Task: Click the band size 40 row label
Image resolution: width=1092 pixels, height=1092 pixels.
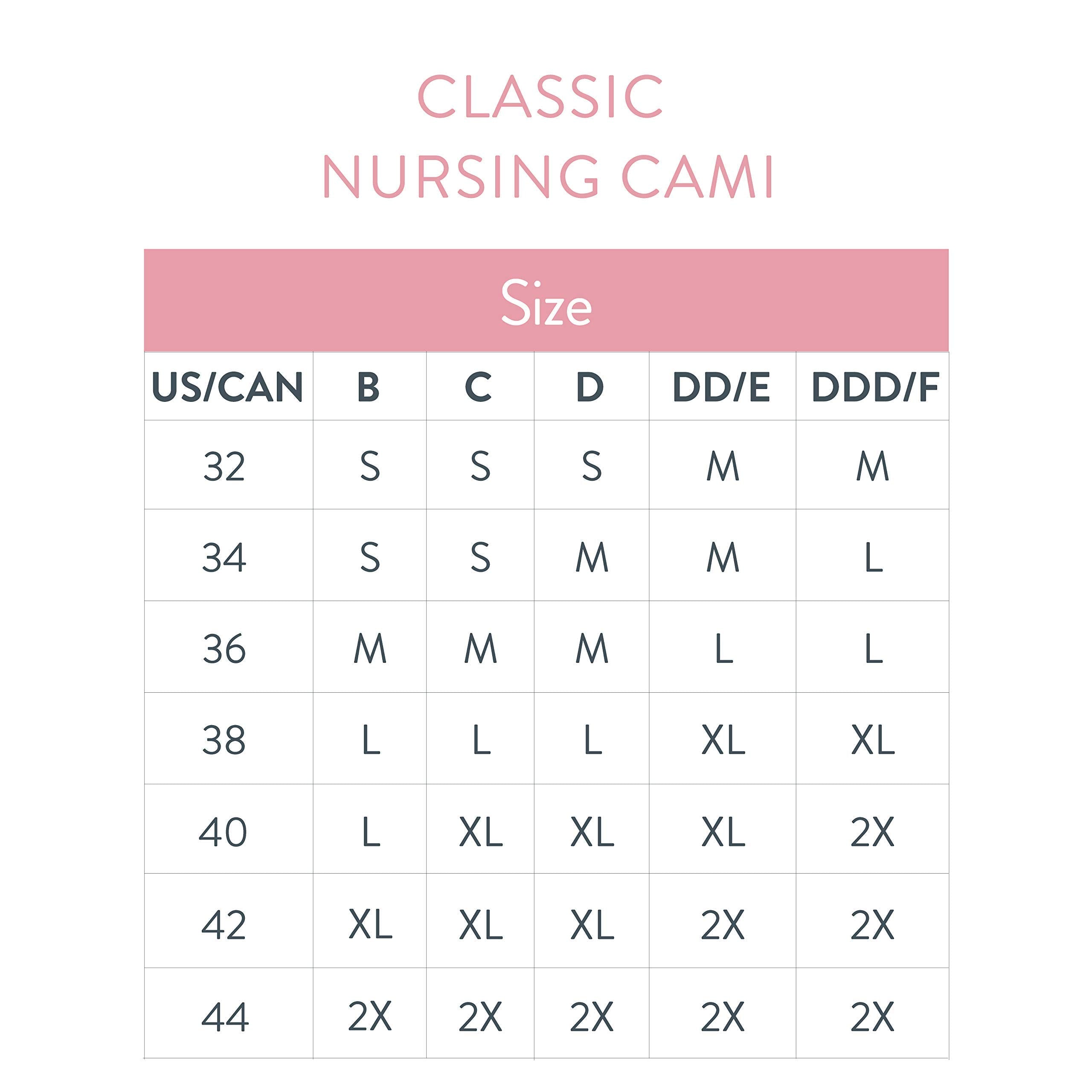Action: coord(223,832)
